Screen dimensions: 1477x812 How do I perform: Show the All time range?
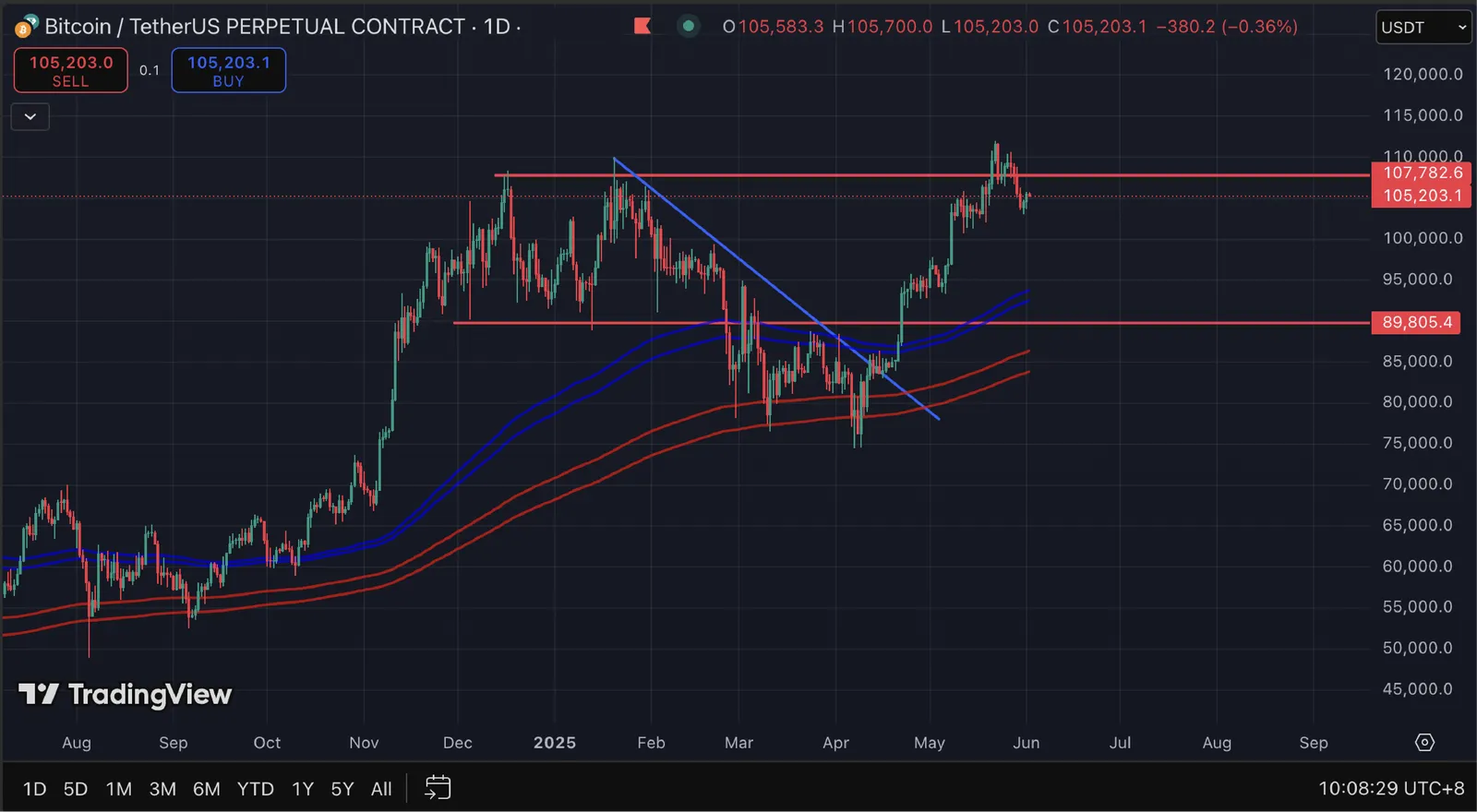coord(381,789)
